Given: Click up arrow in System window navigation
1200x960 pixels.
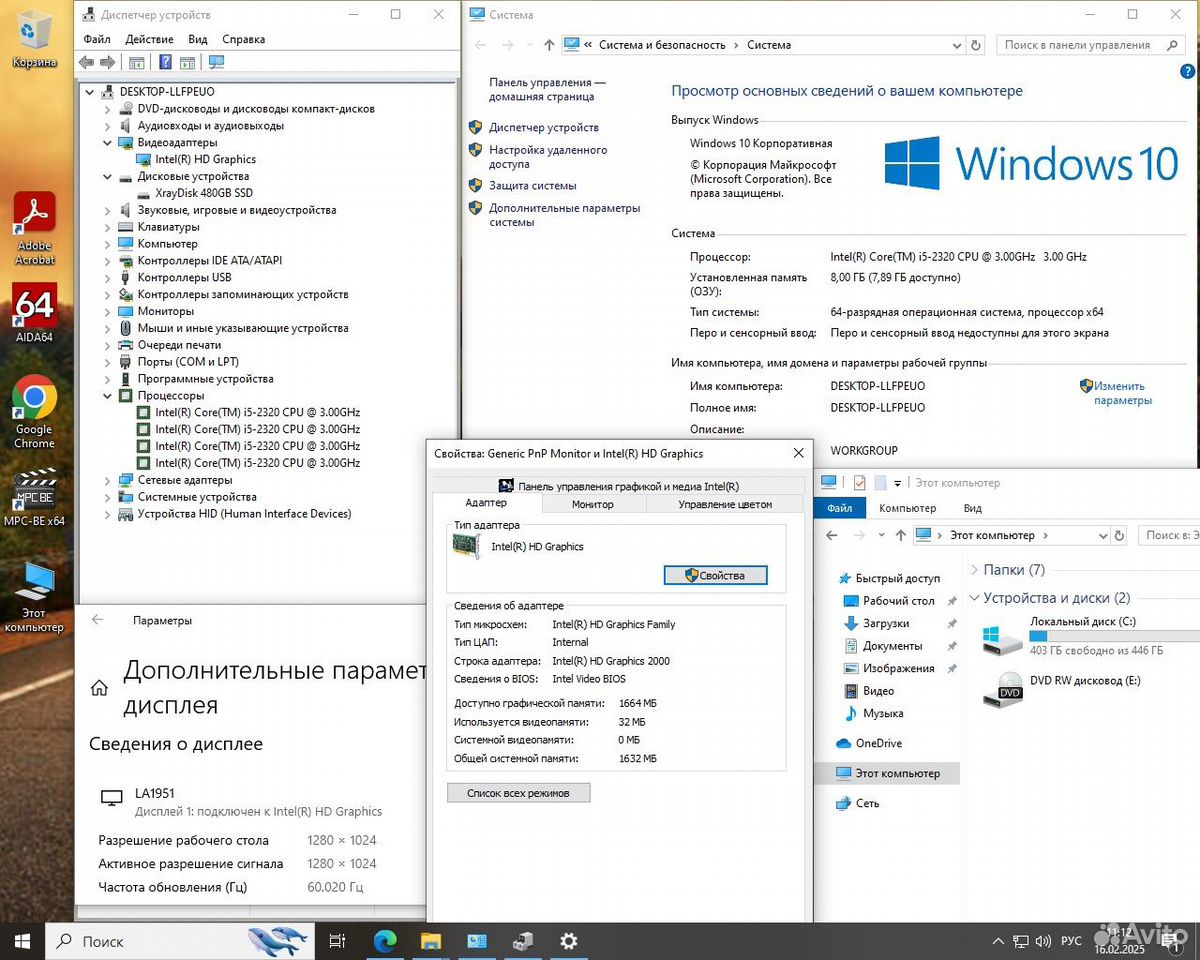Looking at the screenshot, I should click(x=549, y=45).
